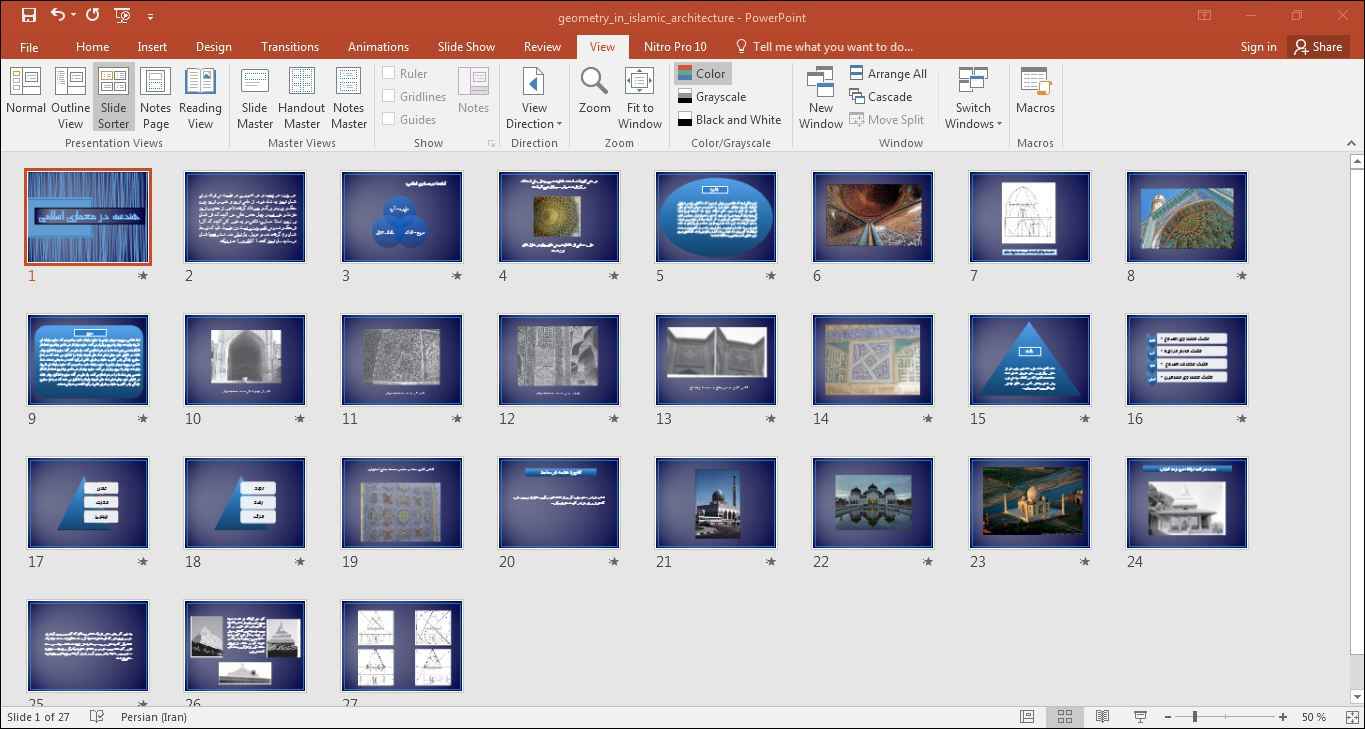The height and width of the screenshot is (729, 1365).
Task: Open Slide Master view
Action: point(255,96)
